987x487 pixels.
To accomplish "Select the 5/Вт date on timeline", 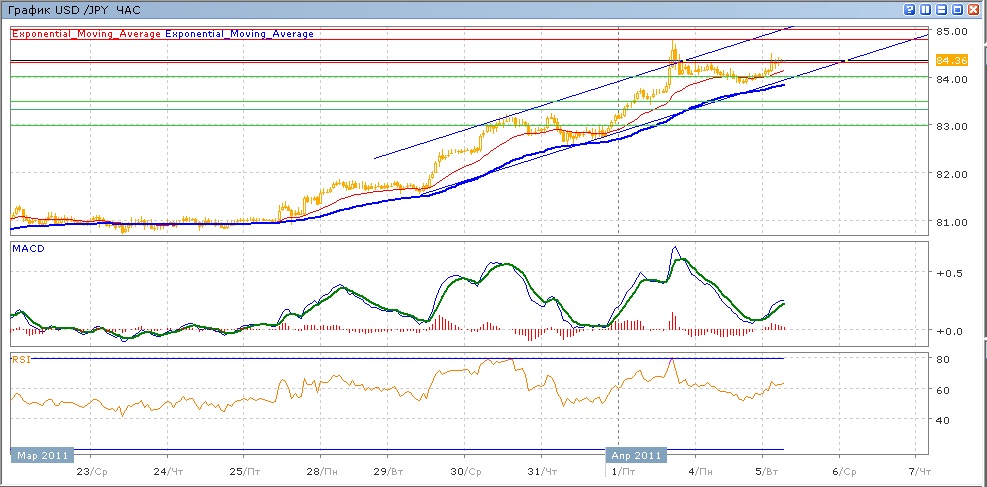I will 766,470.
